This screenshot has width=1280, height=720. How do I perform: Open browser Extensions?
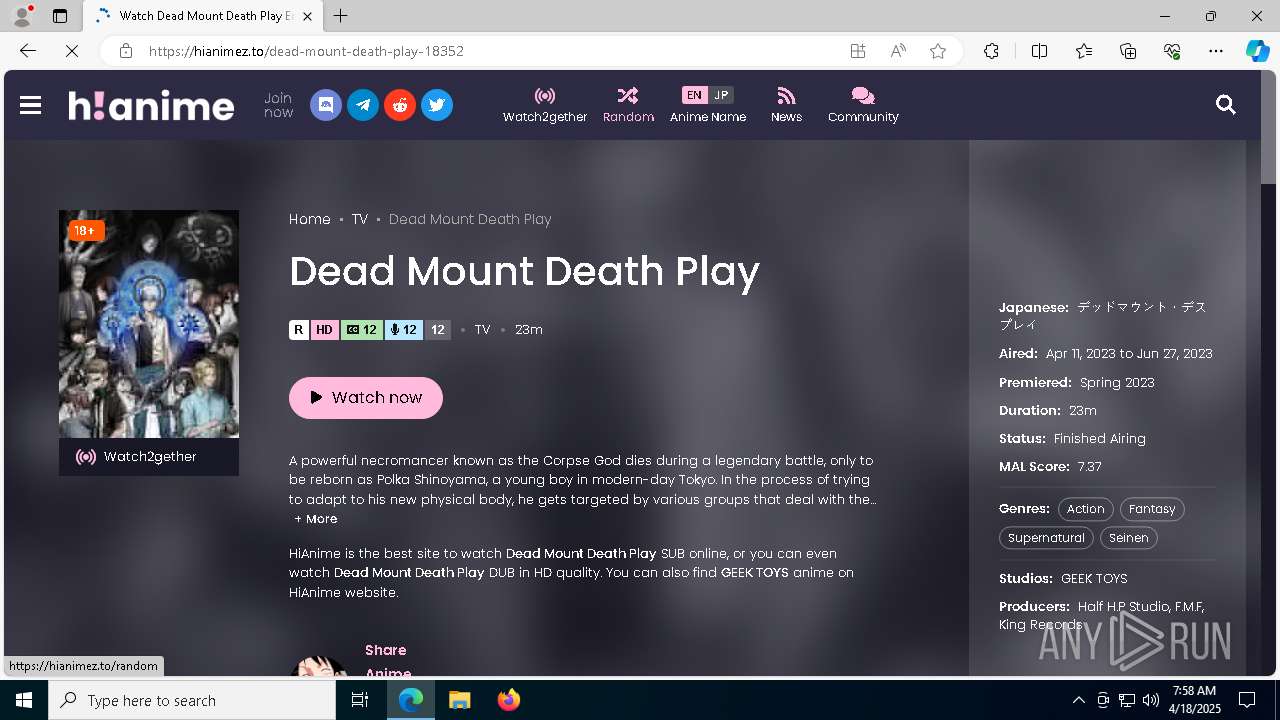(991, 51)
